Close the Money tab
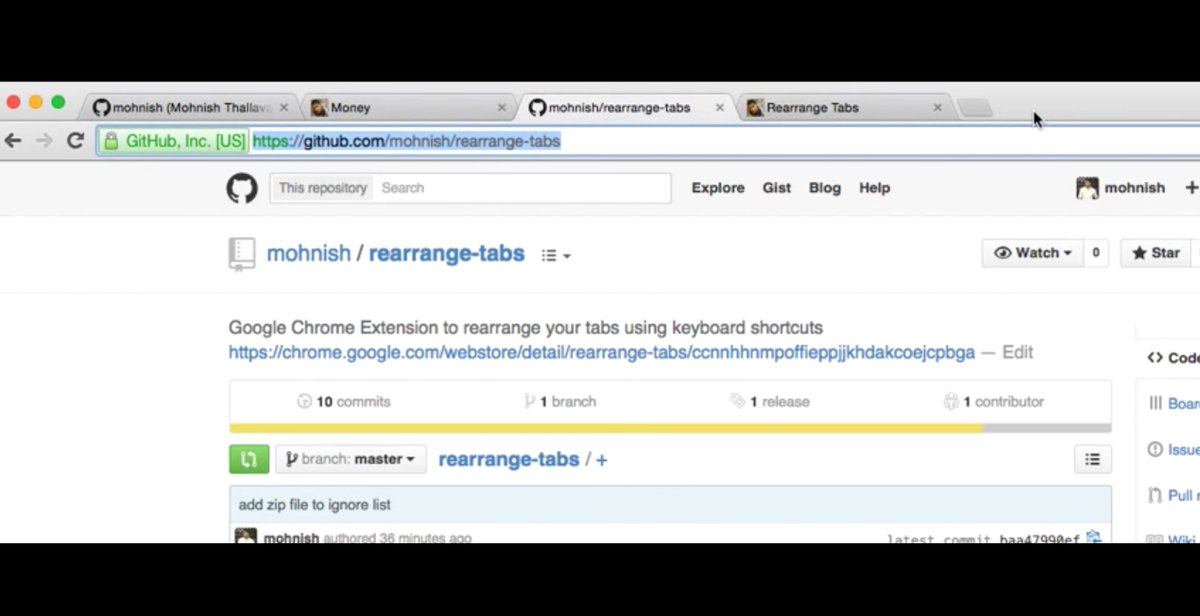1200x616 pixels. 502,108
